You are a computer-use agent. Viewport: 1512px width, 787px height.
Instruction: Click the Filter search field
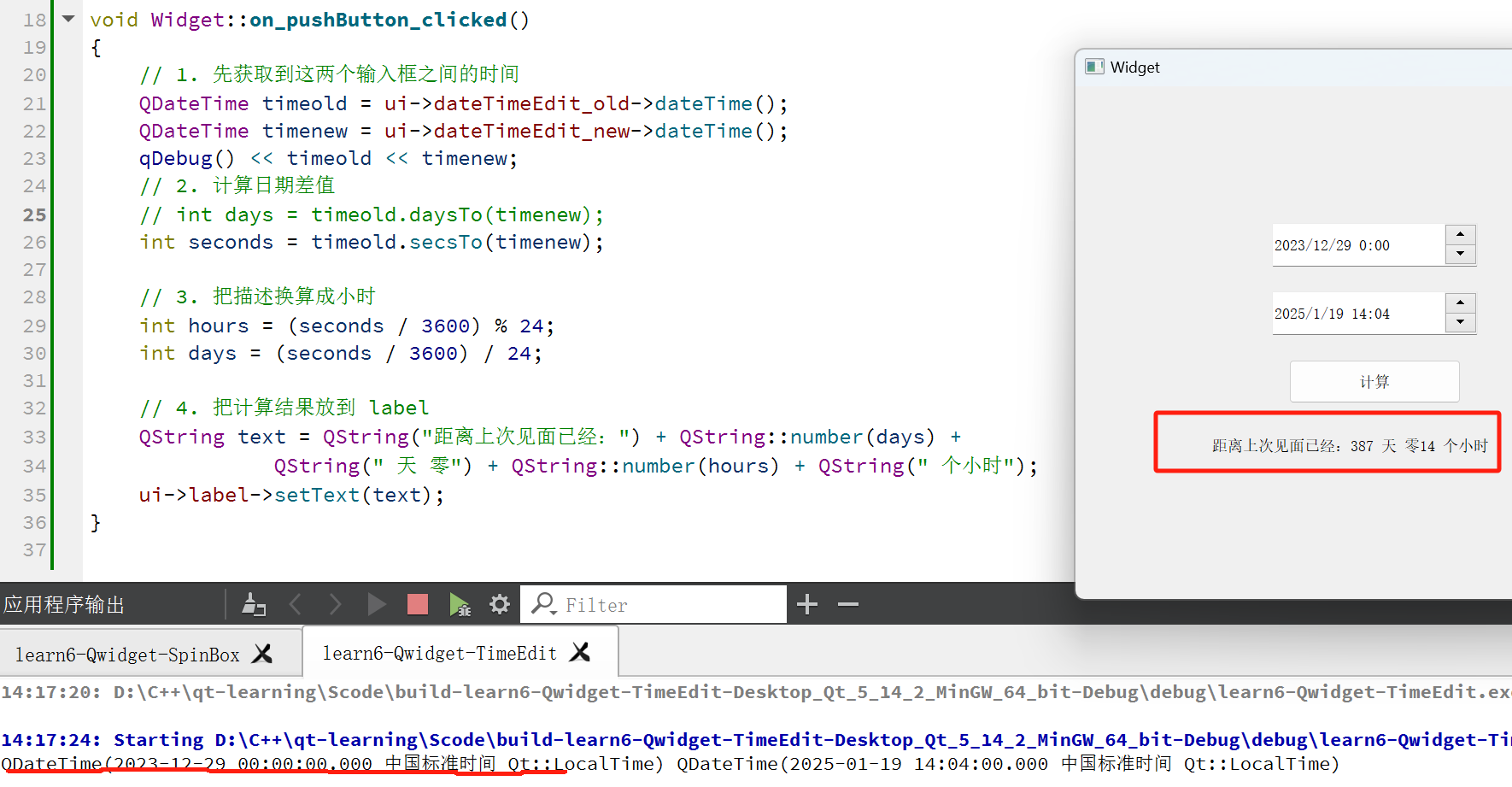coord(653,604)
